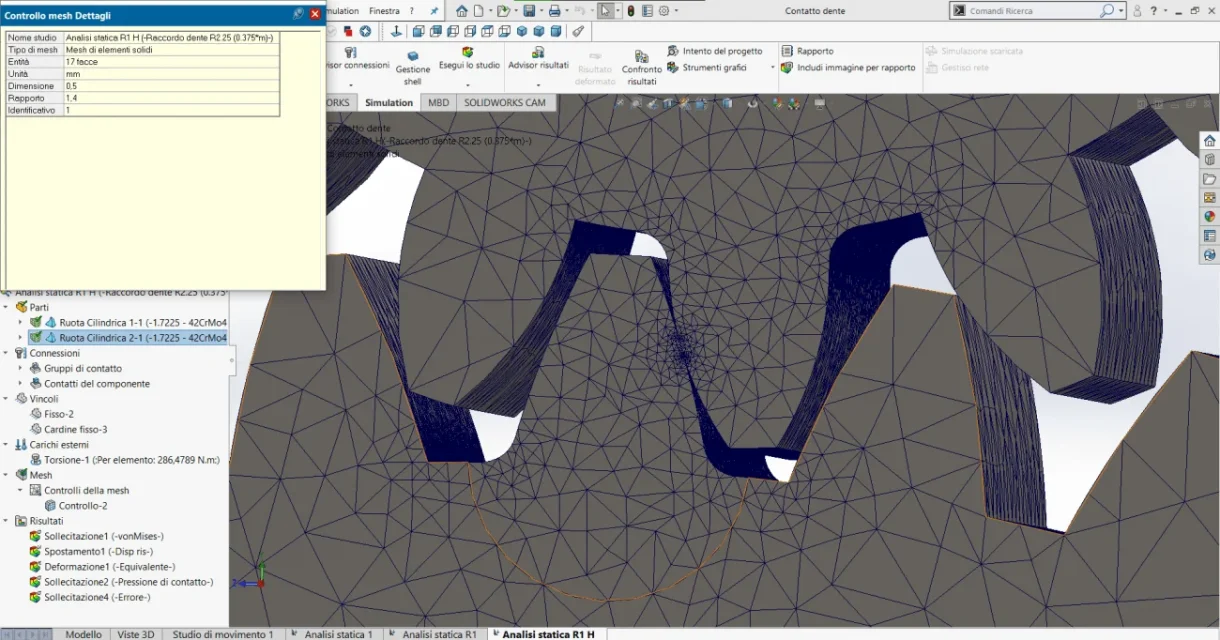Click the home icon in top toolbar
The image size is (1220, 640).
pyautogui.click(x=461, y=11)
